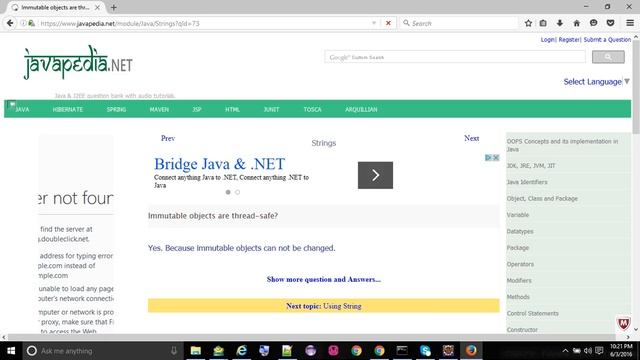Launch Internet Explorer from the taskbar
Screen dimensions: 640x360
(x=241, y=351)
